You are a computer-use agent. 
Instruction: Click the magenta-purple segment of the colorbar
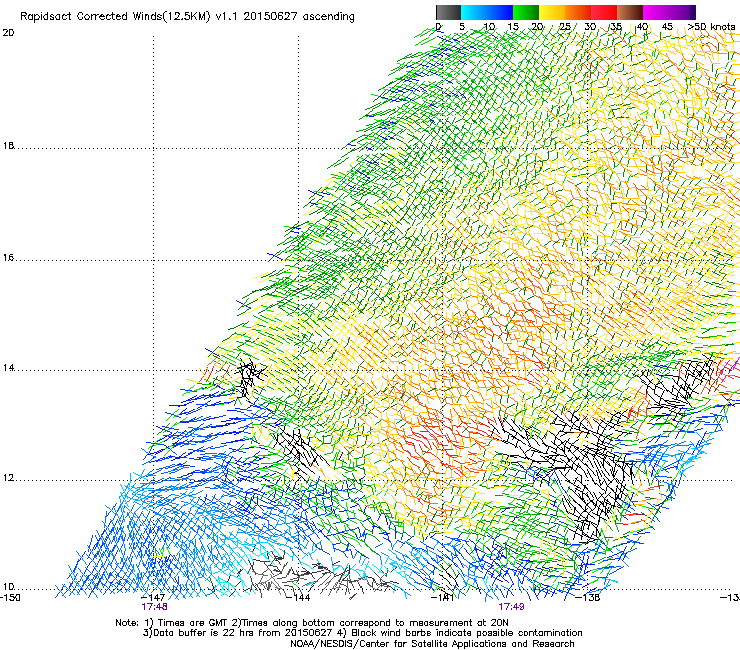coord(669,12)
